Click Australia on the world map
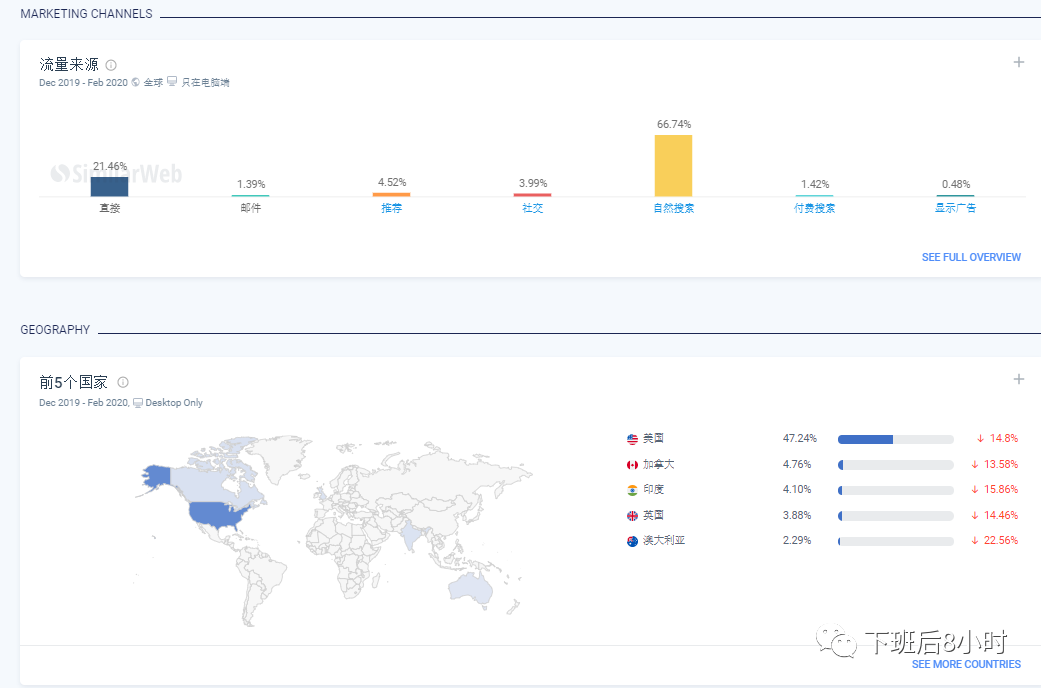This screenshot has height=688, width=1041. [x=471, y=588]
